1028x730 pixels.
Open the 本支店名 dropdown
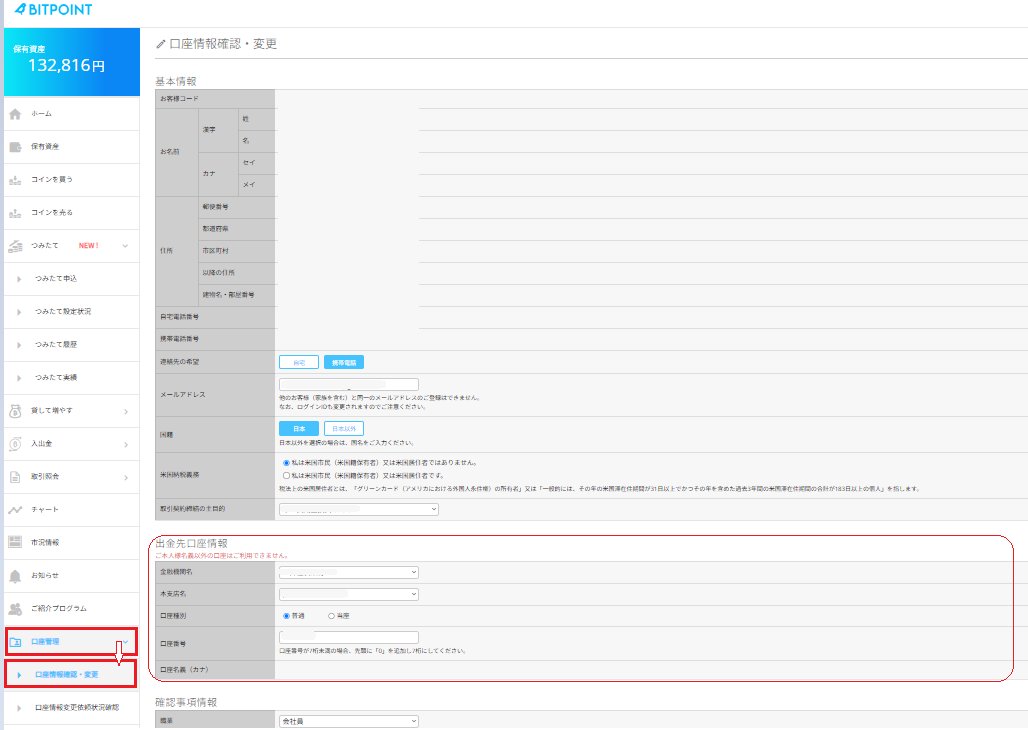[349, 594]
